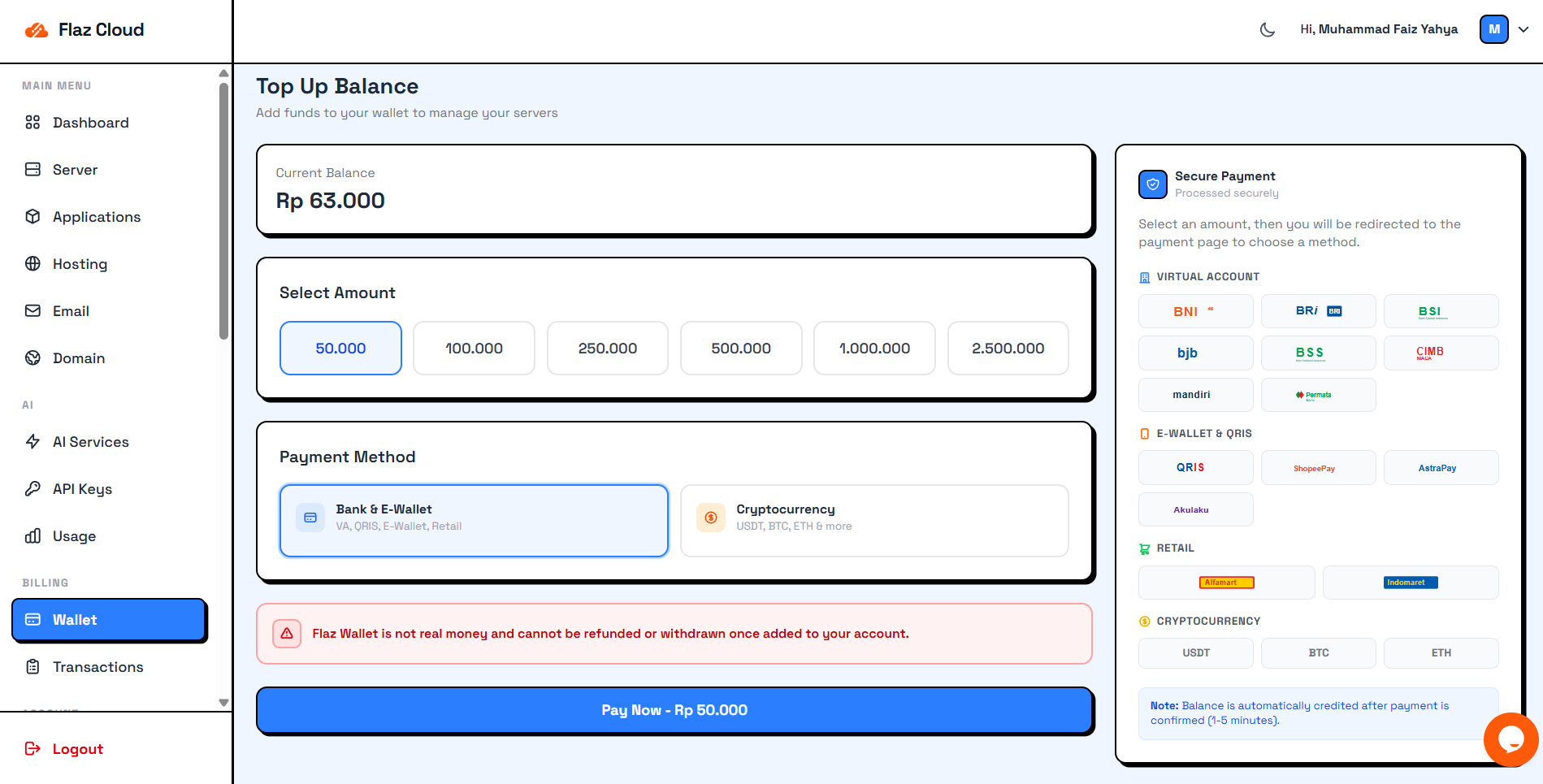Image resolution: width=1543 pixels, height=784 pixels.
Task: Open the Dashboard page
Action: (x=90, y=123)
